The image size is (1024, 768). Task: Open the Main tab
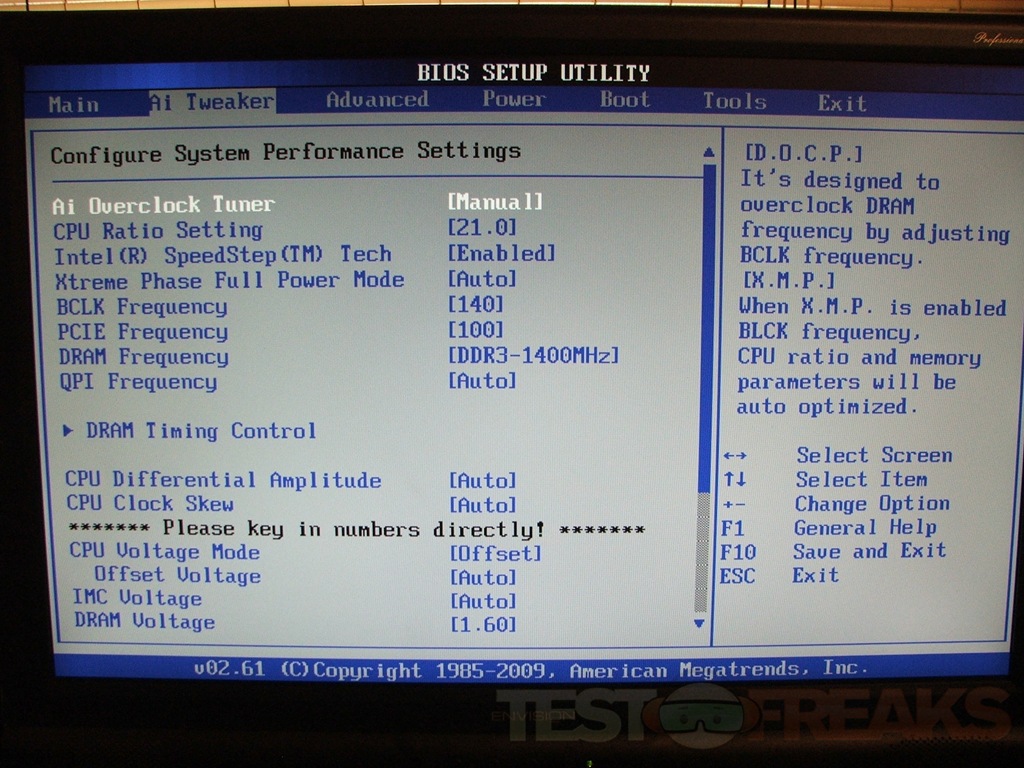tap(74, 104)
